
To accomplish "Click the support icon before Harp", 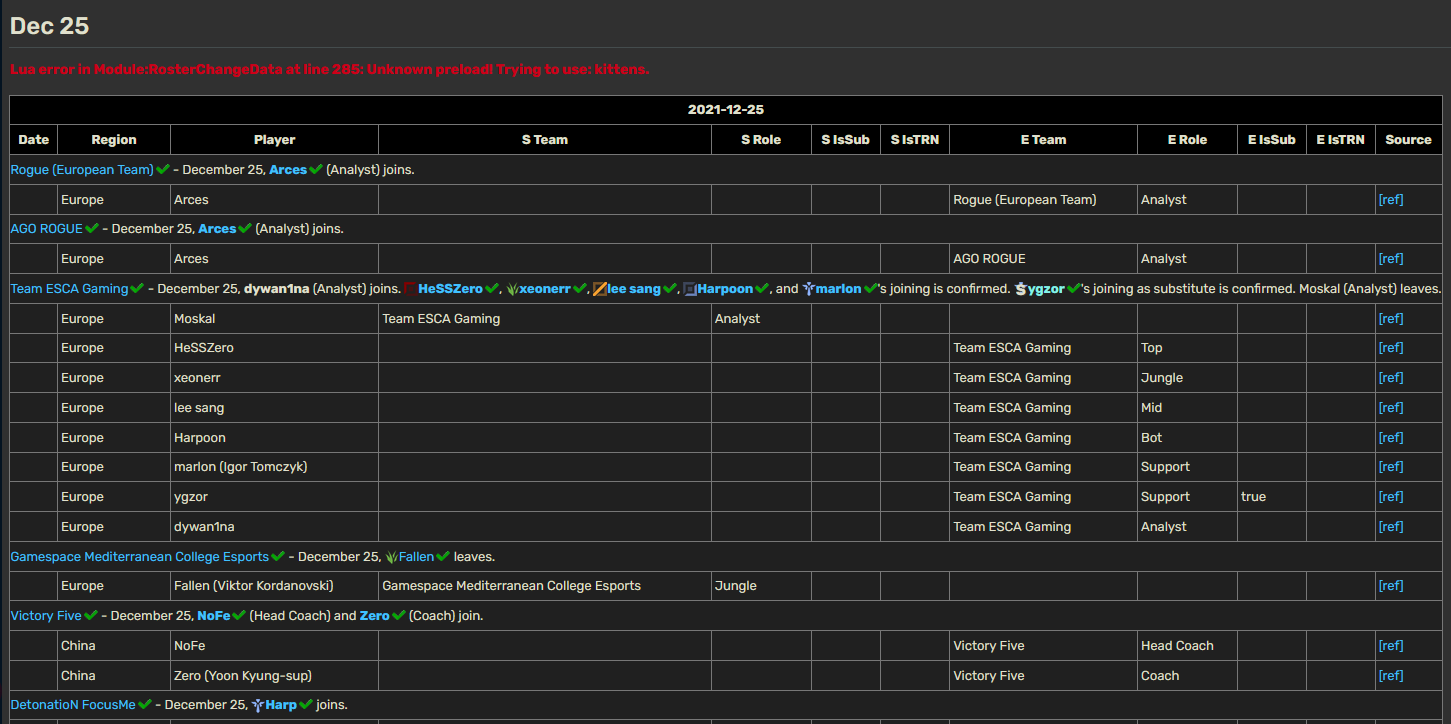I will click(258, 705).
